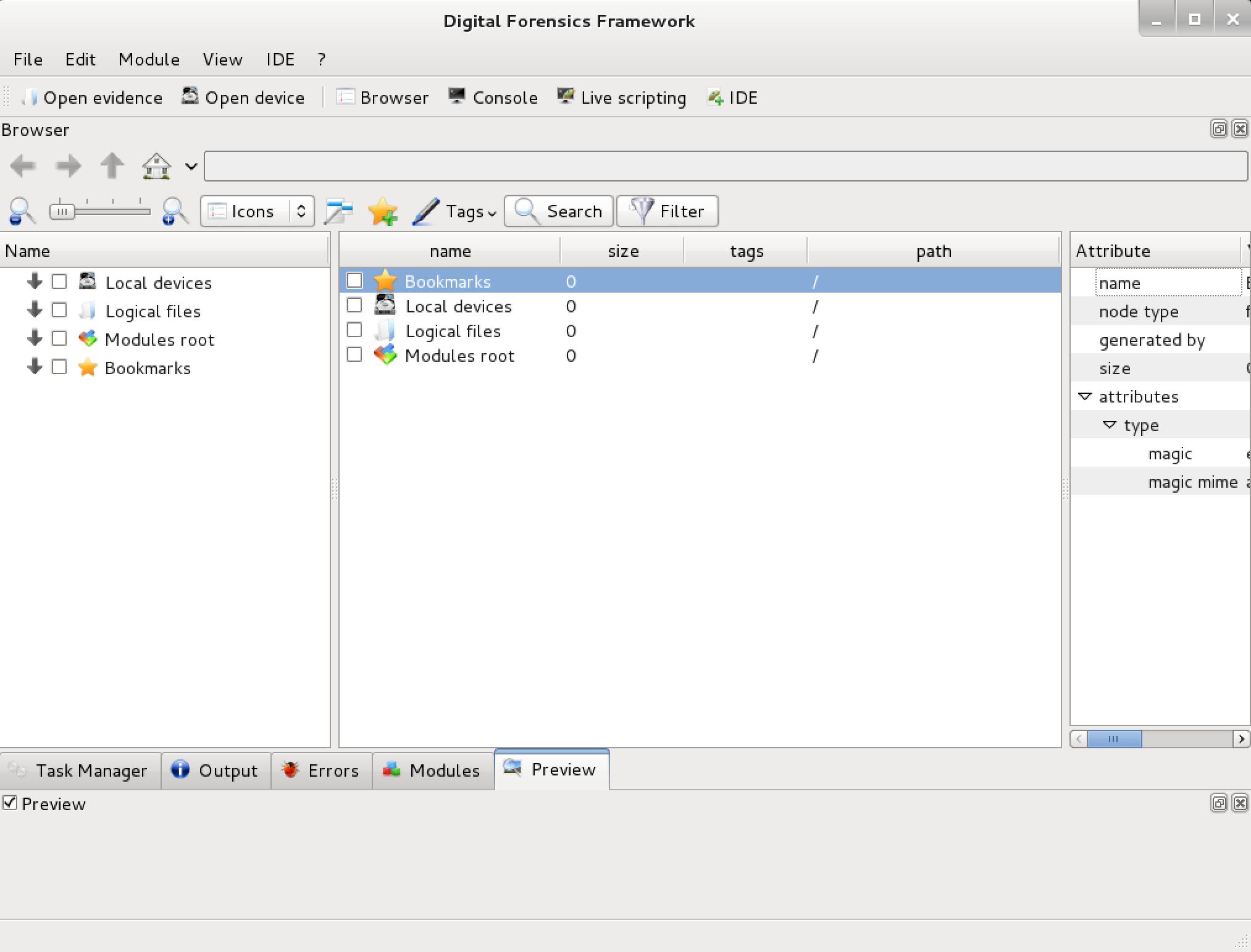Tick Logical files row checkbox in table

pyautogui.click(x=354, y=330)
